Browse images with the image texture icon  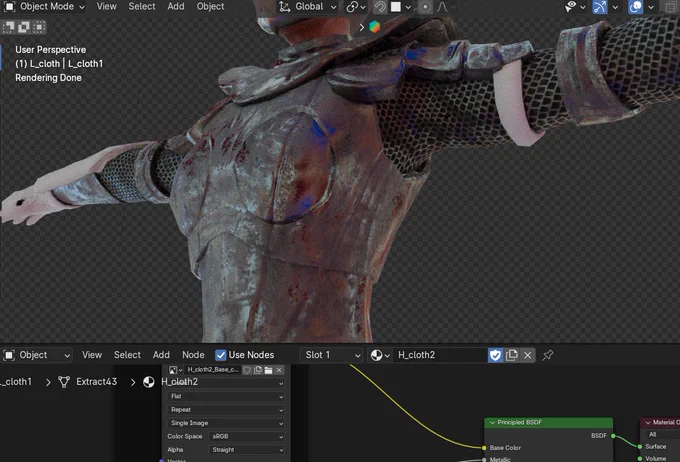[175, 370]
